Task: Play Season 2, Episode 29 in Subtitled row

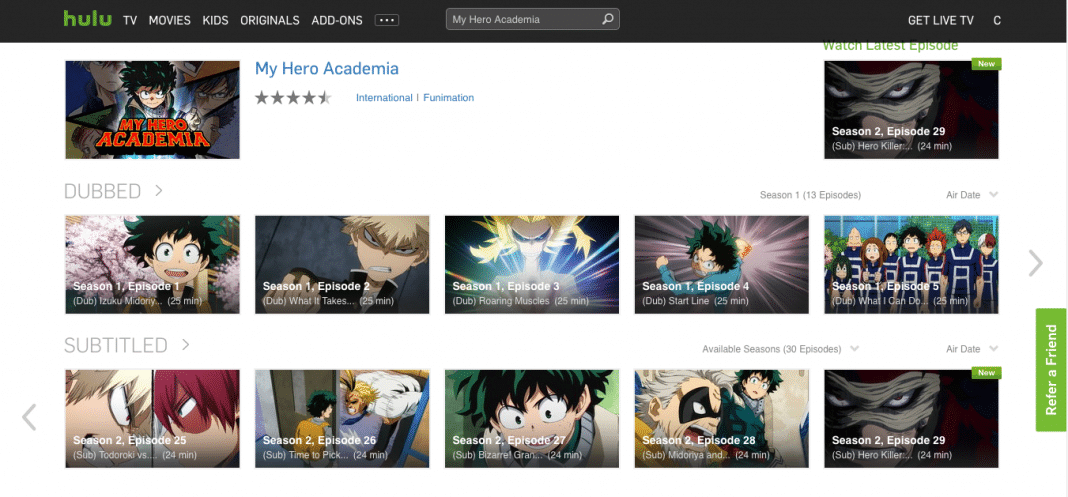Action: coord(911,419)
